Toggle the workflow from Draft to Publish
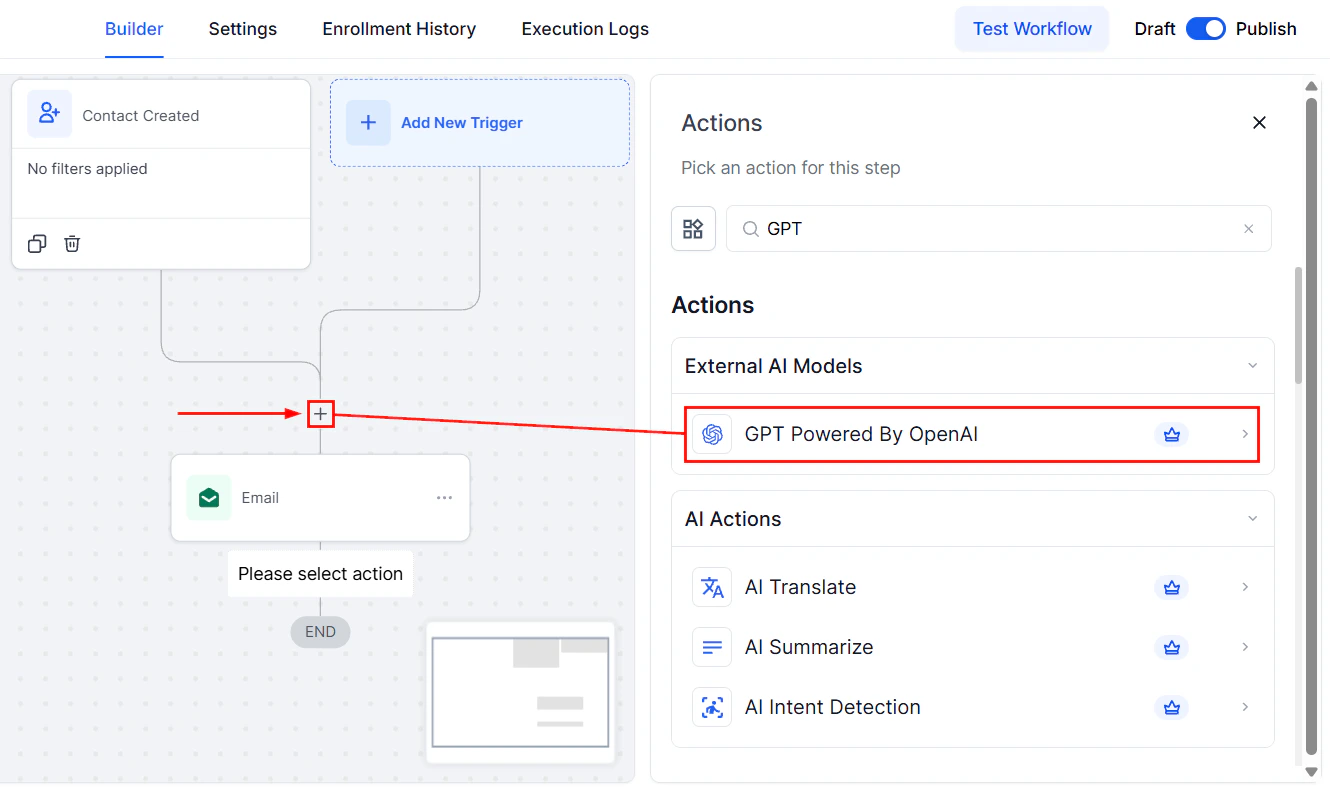The height and width of the screenshot is (789, 1330). tap(1206, 29)
